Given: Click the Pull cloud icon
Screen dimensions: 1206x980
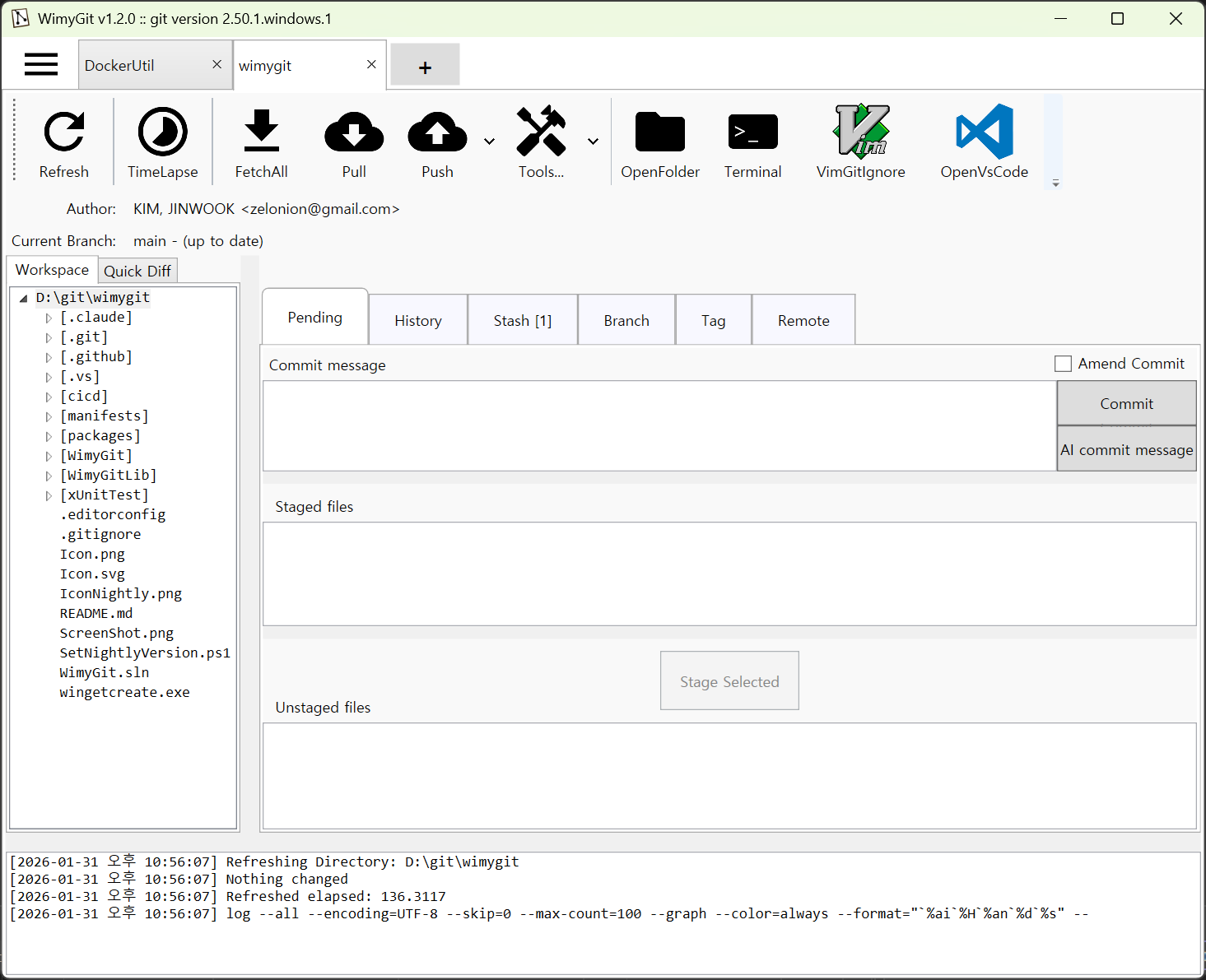Looking at the screenshot, I should pyautogui.click(x=354, y=132).
